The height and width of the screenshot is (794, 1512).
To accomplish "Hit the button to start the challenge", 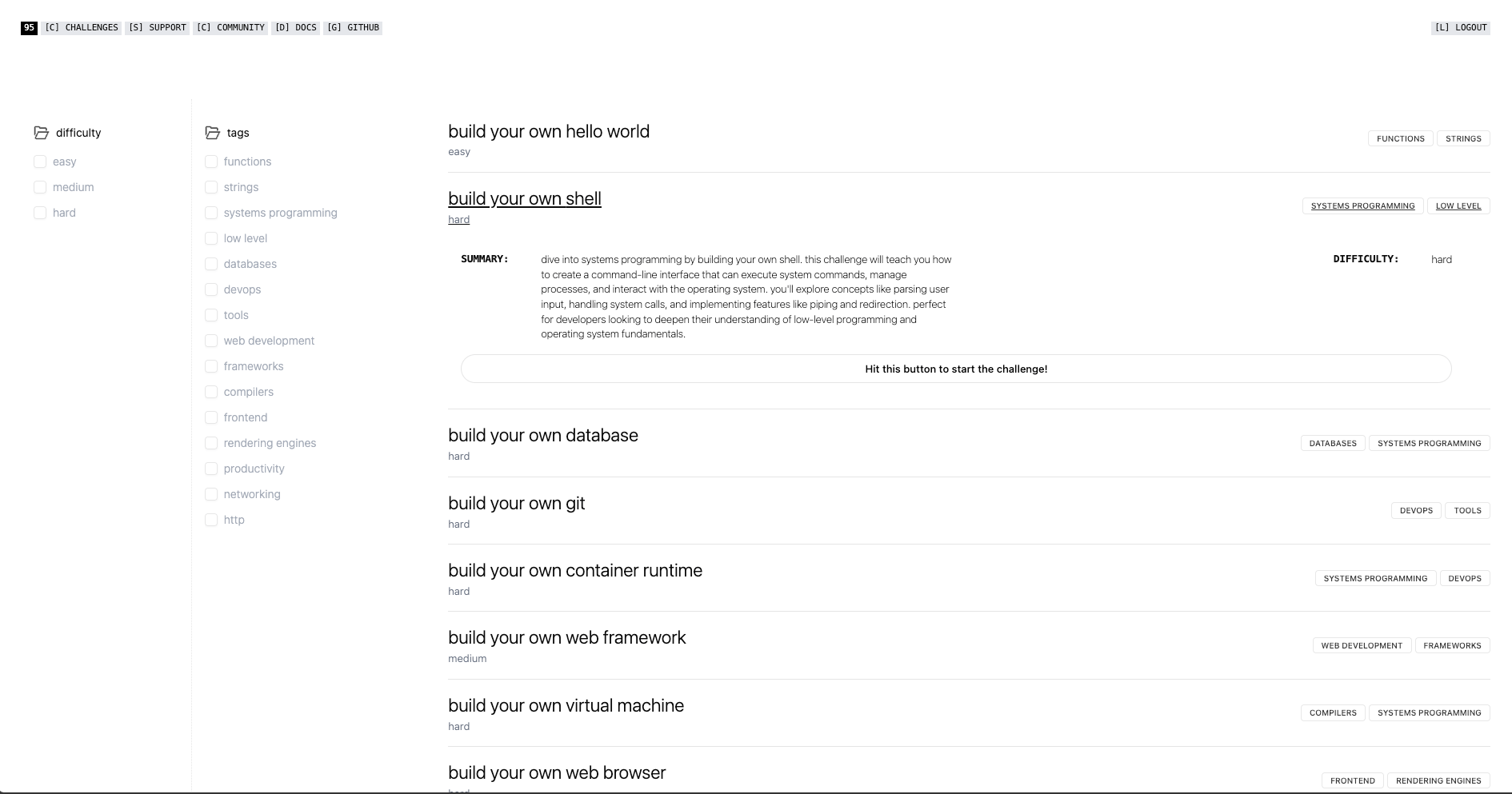I will (956, 369).
